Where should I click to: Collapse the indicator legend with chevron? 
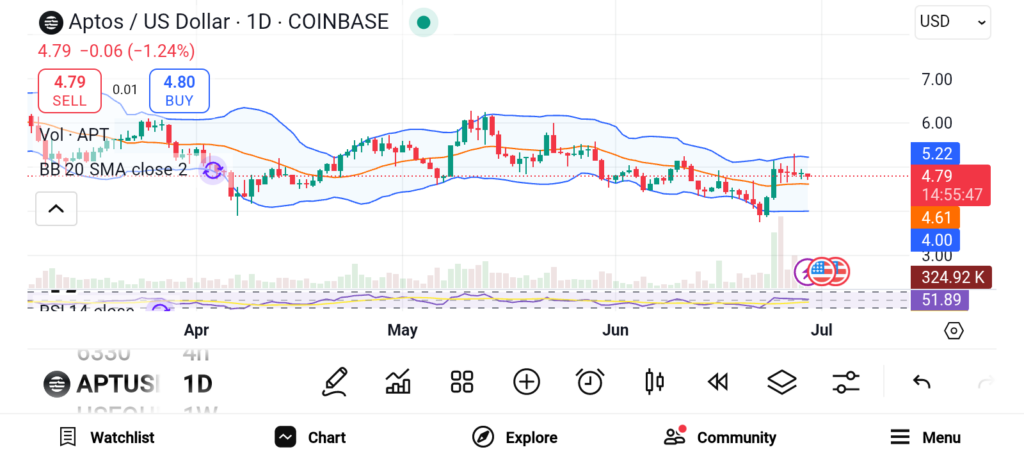56,209
